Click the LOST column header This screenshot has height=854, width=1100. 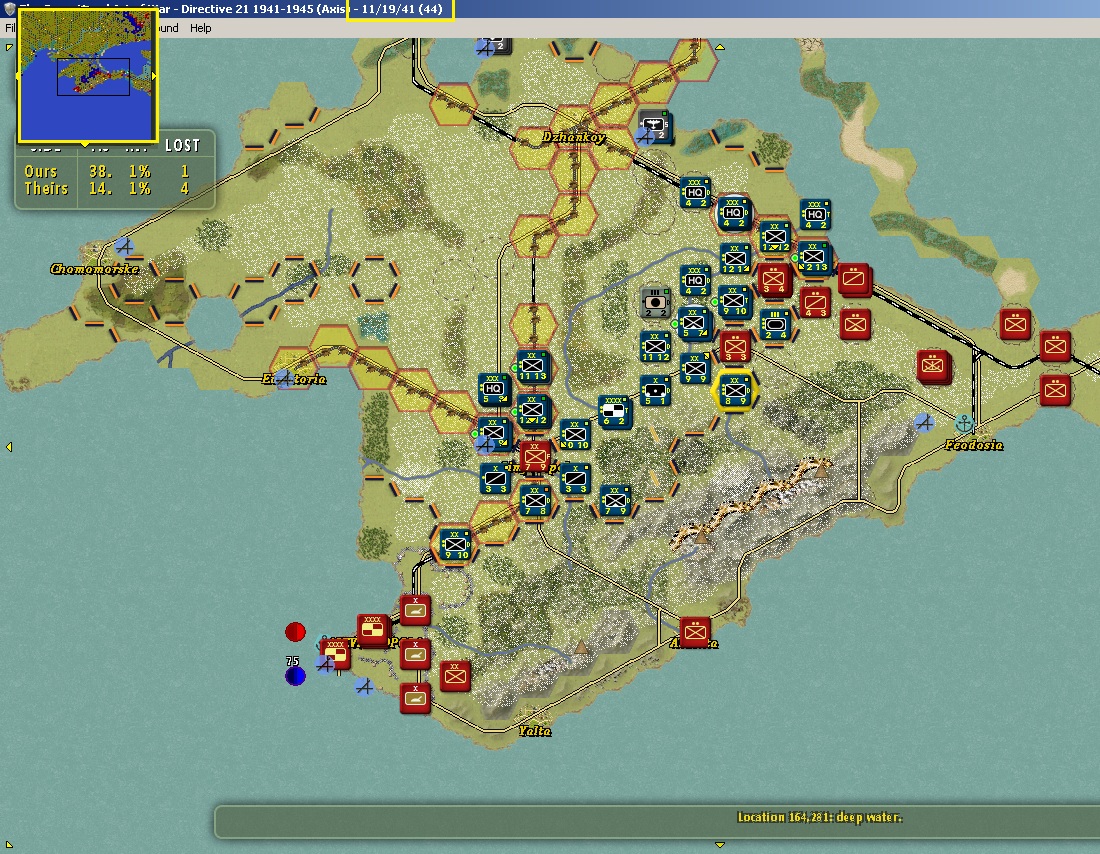tap(182, 145)
